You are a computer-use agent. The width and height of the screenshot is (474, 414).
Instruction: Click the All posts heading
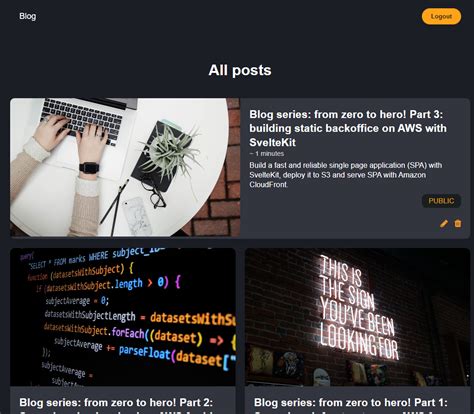(x=240, y=70)
